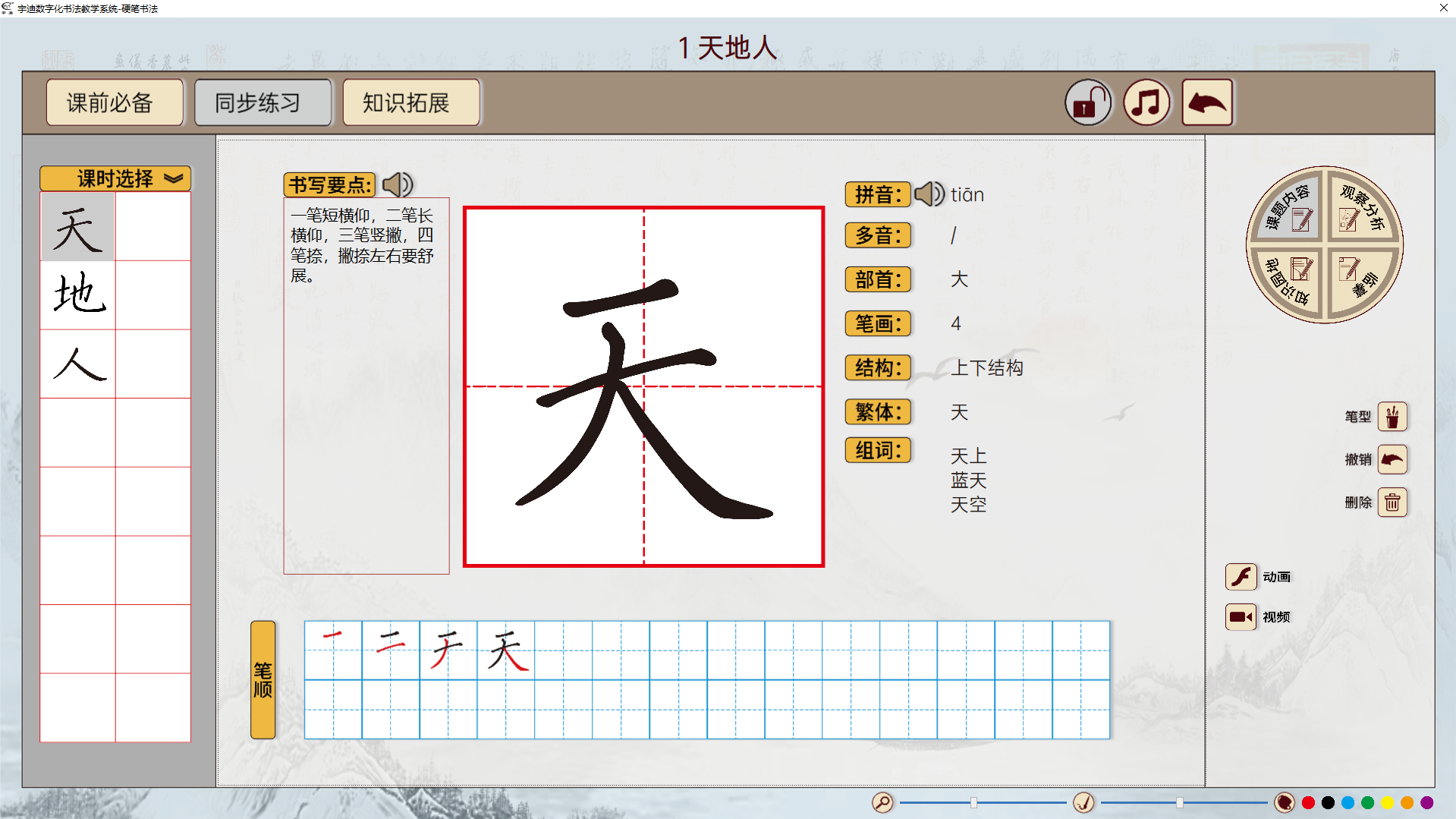Image resolution: width=1456 pixels, height=819 pixels.
Task: Click the 删除 trash can icon
Action: [1392, 502]
